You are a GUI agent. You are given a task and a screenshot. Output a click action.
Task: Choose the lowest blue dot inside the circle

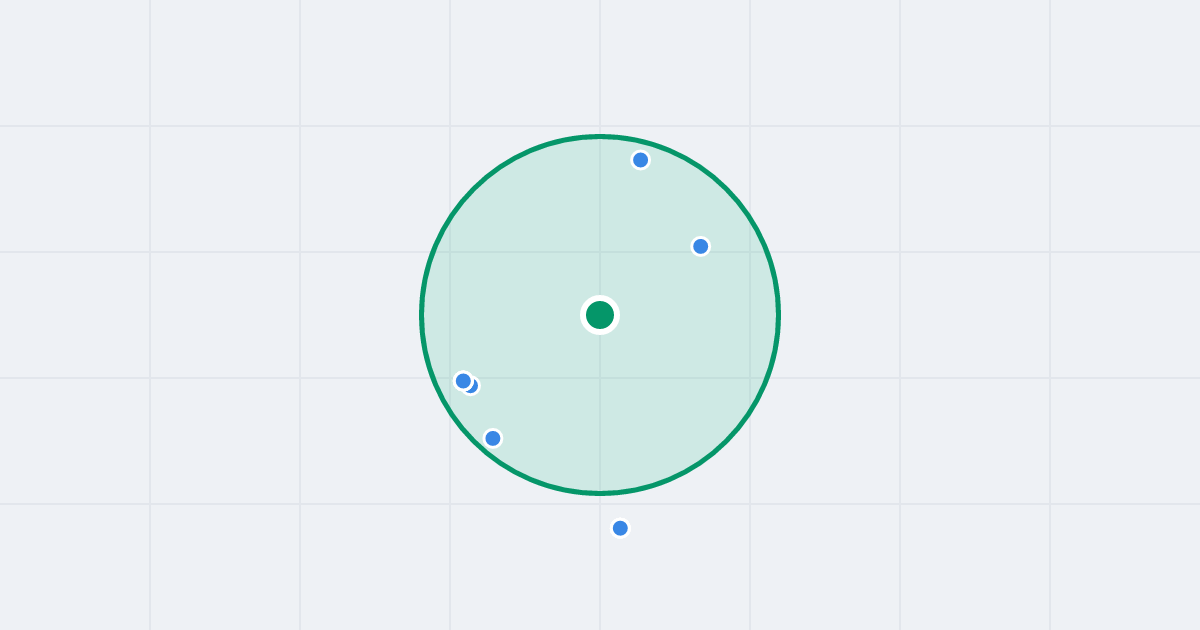(493, 438)
